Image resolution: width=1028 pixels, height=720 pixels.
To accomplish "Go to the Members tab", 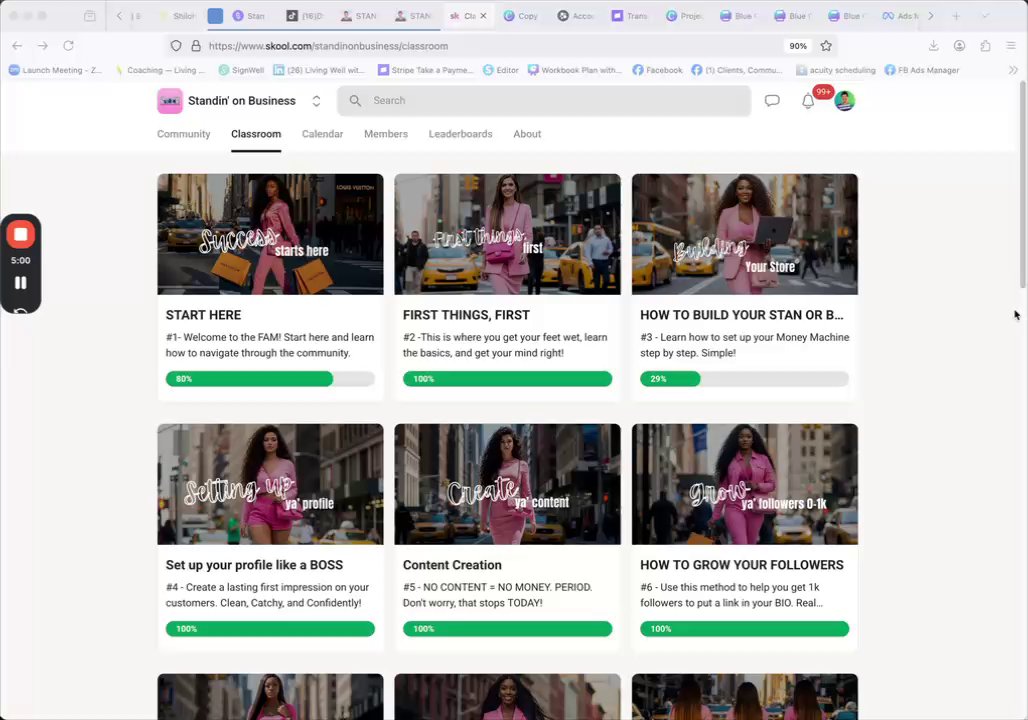I will coord(386,134).
